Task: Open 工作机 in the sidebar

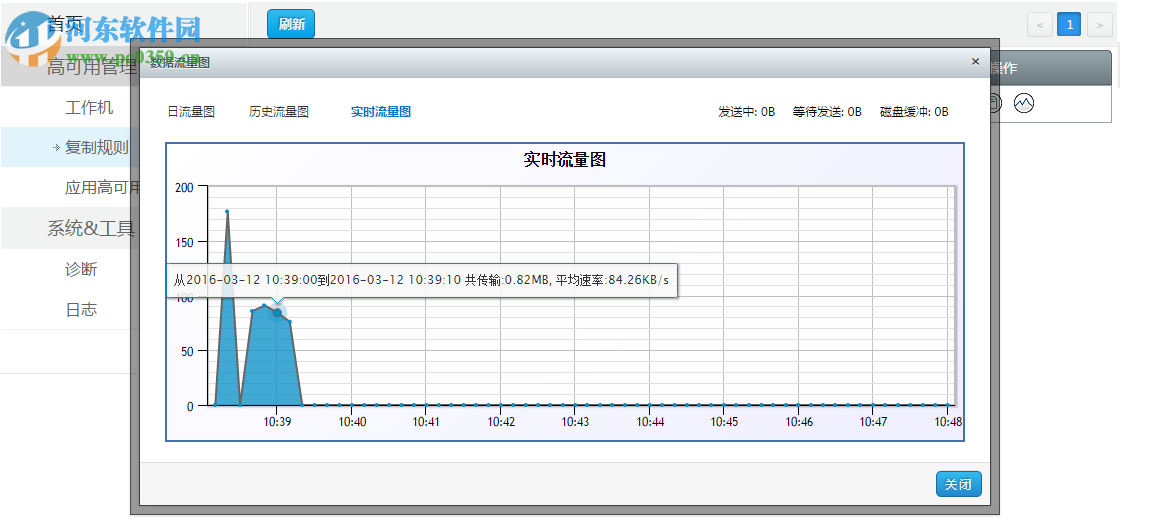Action: [89, 107]
